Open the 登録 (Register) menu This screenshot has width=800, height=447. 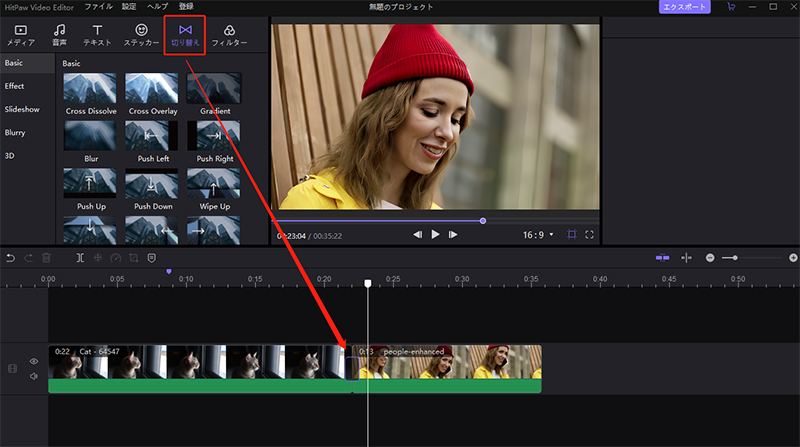(x=186, y=7)
